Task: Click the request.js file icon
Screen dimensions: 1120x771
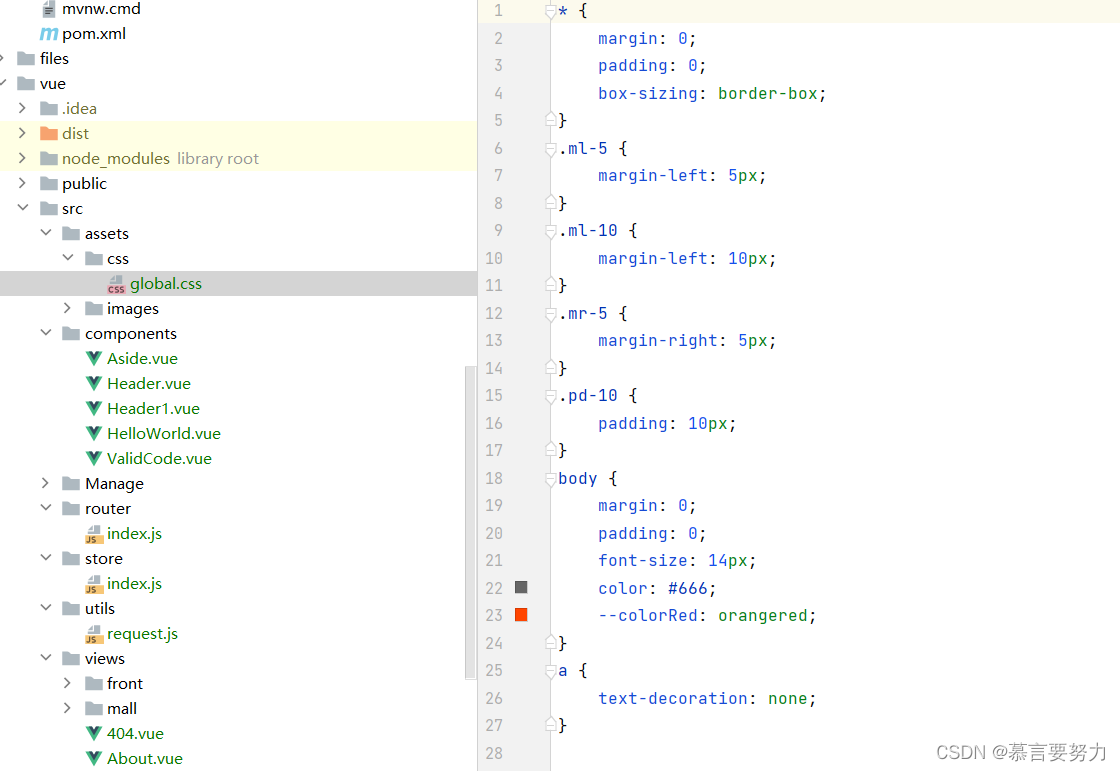Action: tap(94, 634)
